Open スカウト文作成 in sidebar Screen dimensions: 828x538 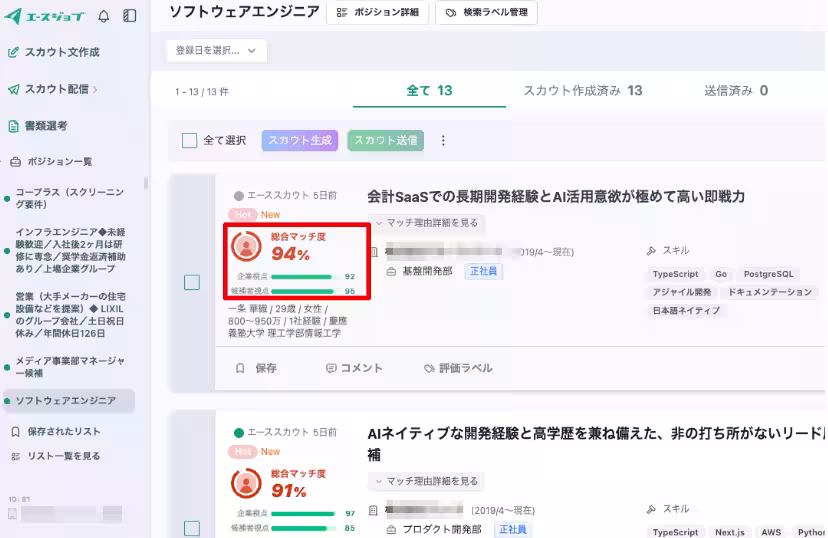click(54, 52)
